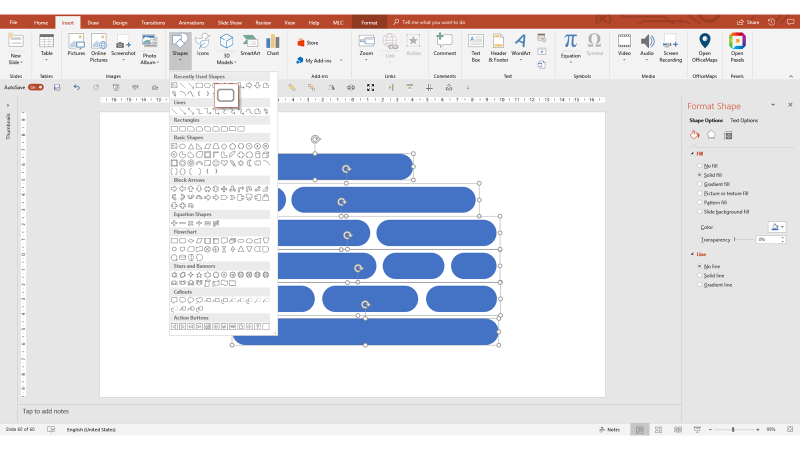Select the No line option

point(709,266)
